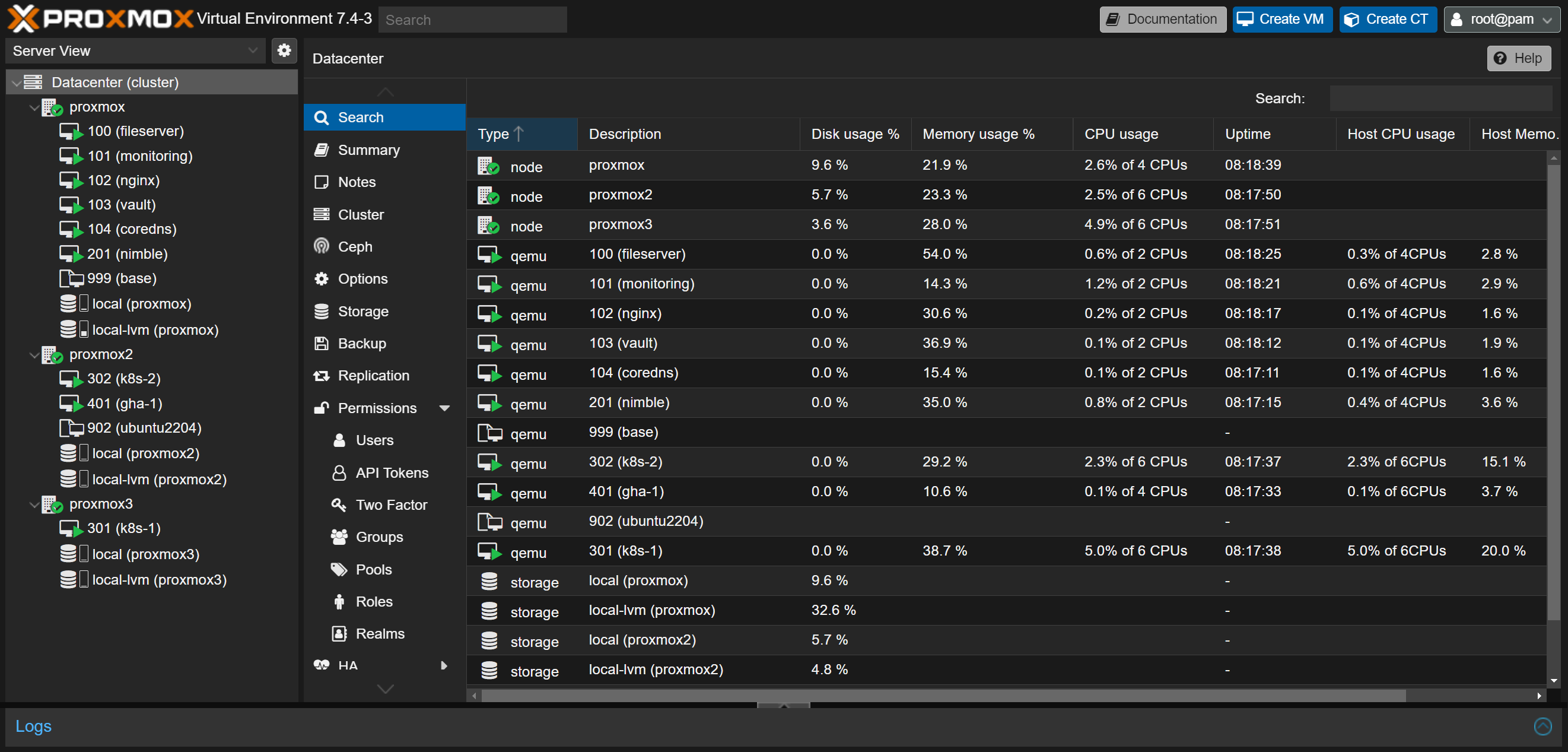Screen dimensions: 1568x752
Task: Click the Replication arrows icon
Action: pos(322,376)
